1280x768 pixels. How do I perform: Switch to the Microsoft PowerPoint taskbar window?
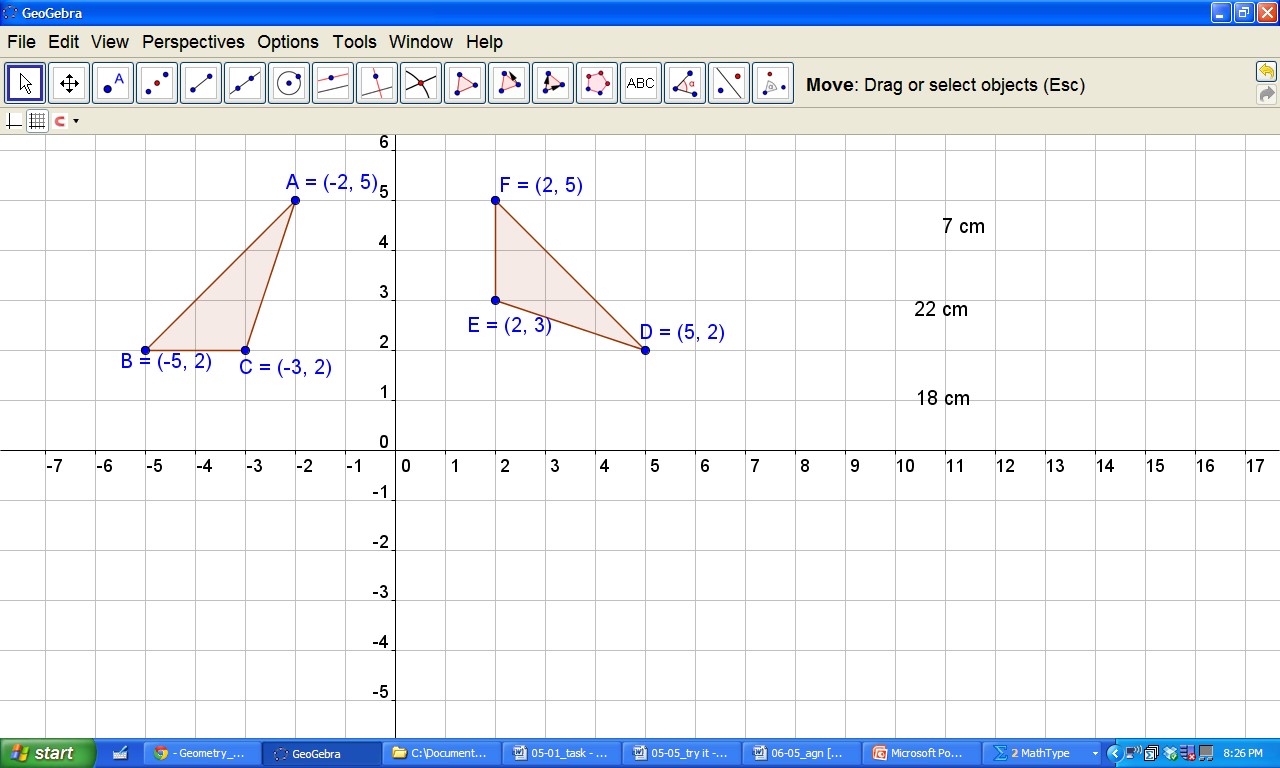(922, 753)
